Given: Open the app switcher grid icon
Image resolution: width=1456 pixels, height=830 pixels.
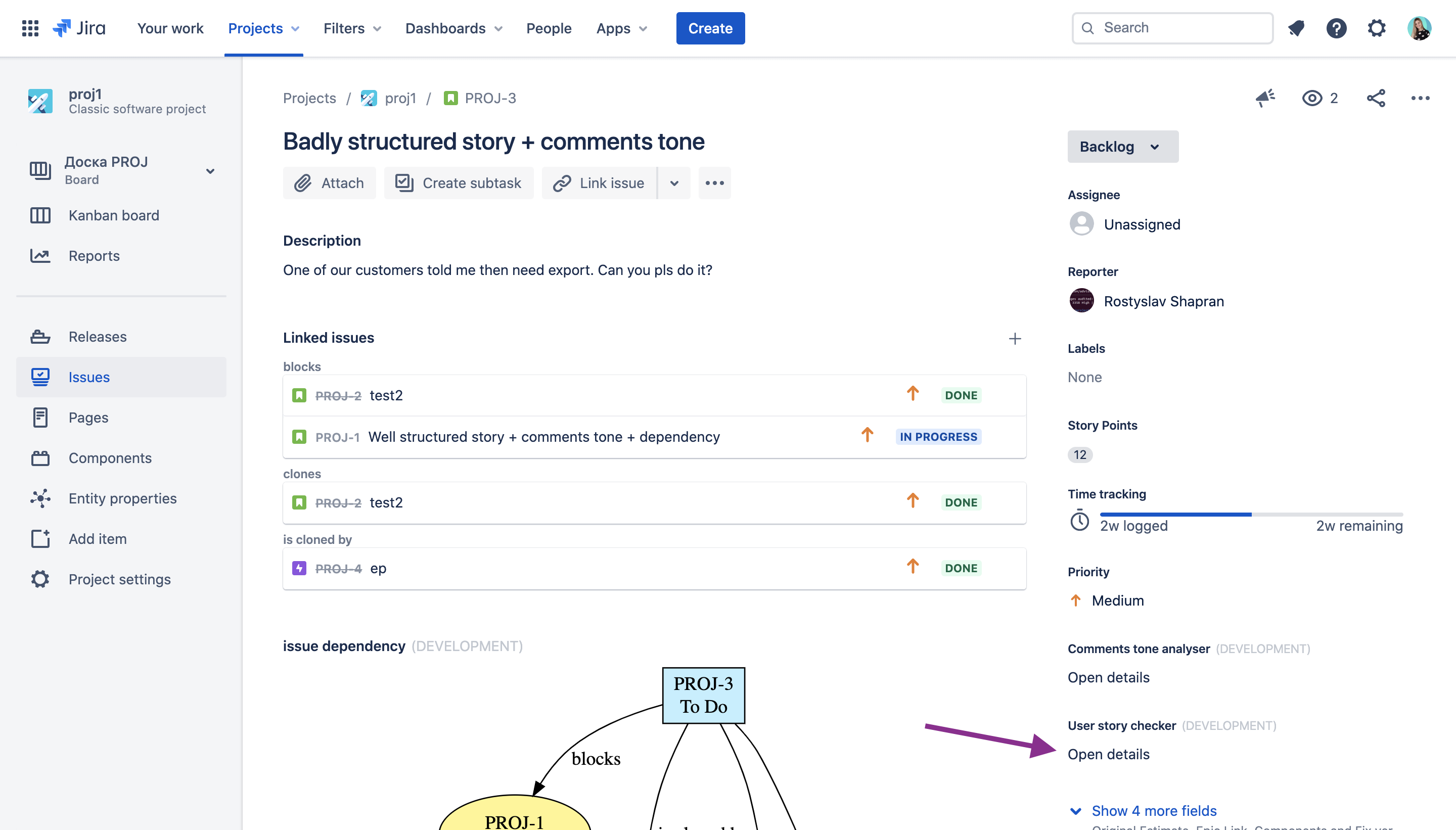Looking at the screenshot, I should click(30, 28).
